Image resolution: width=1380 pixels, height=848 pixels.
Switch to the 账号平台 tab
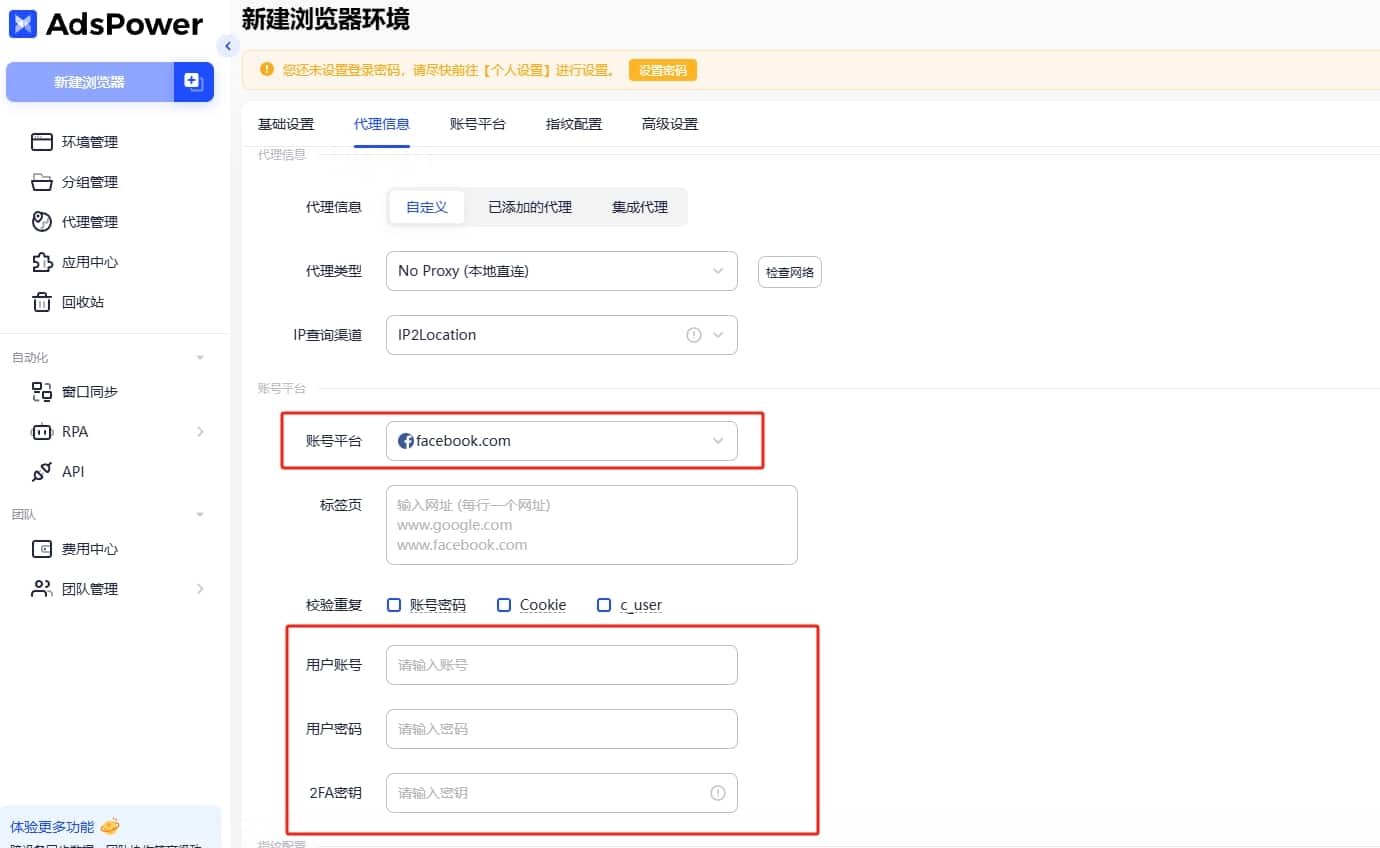pos(478,124)
